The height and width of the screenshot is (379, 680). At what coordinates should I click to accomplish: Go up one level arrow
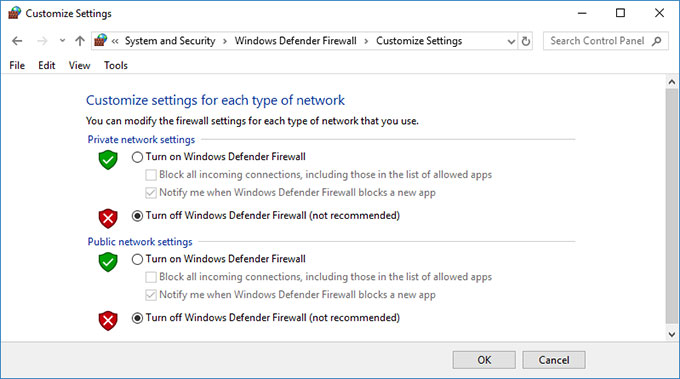pos(80,41)
